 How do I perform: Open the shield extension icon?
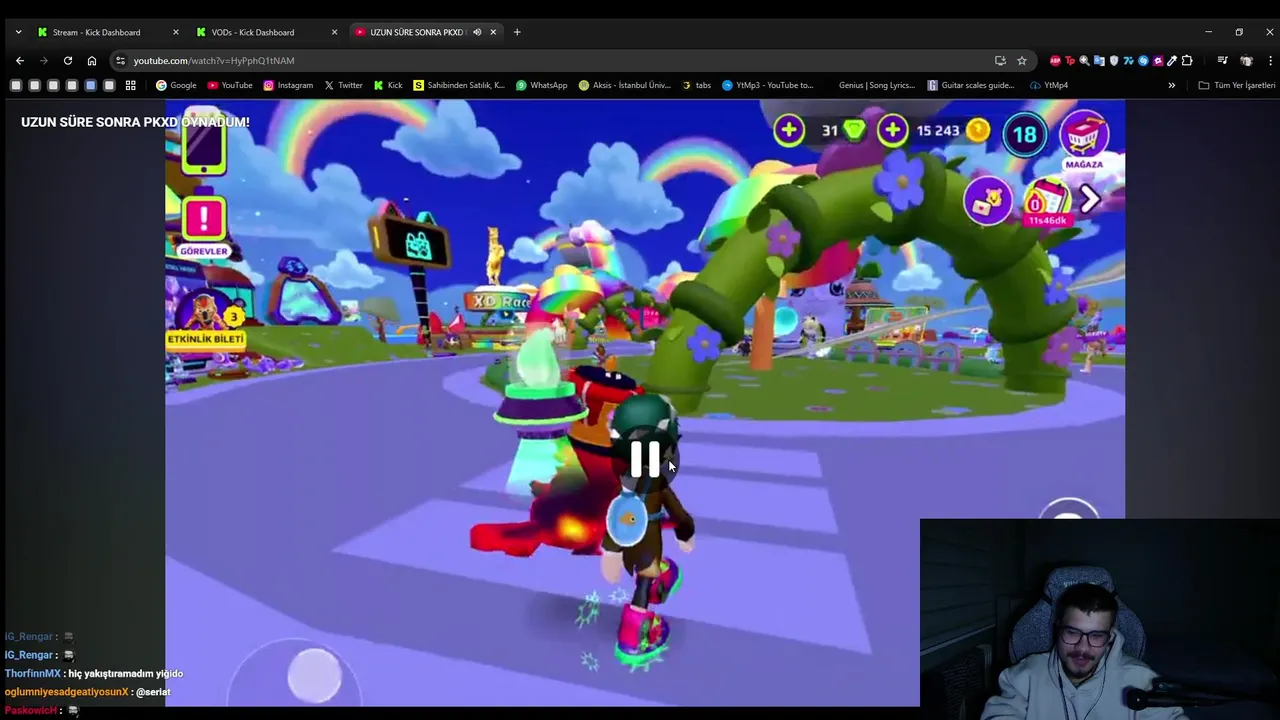tap(1114, 60)
